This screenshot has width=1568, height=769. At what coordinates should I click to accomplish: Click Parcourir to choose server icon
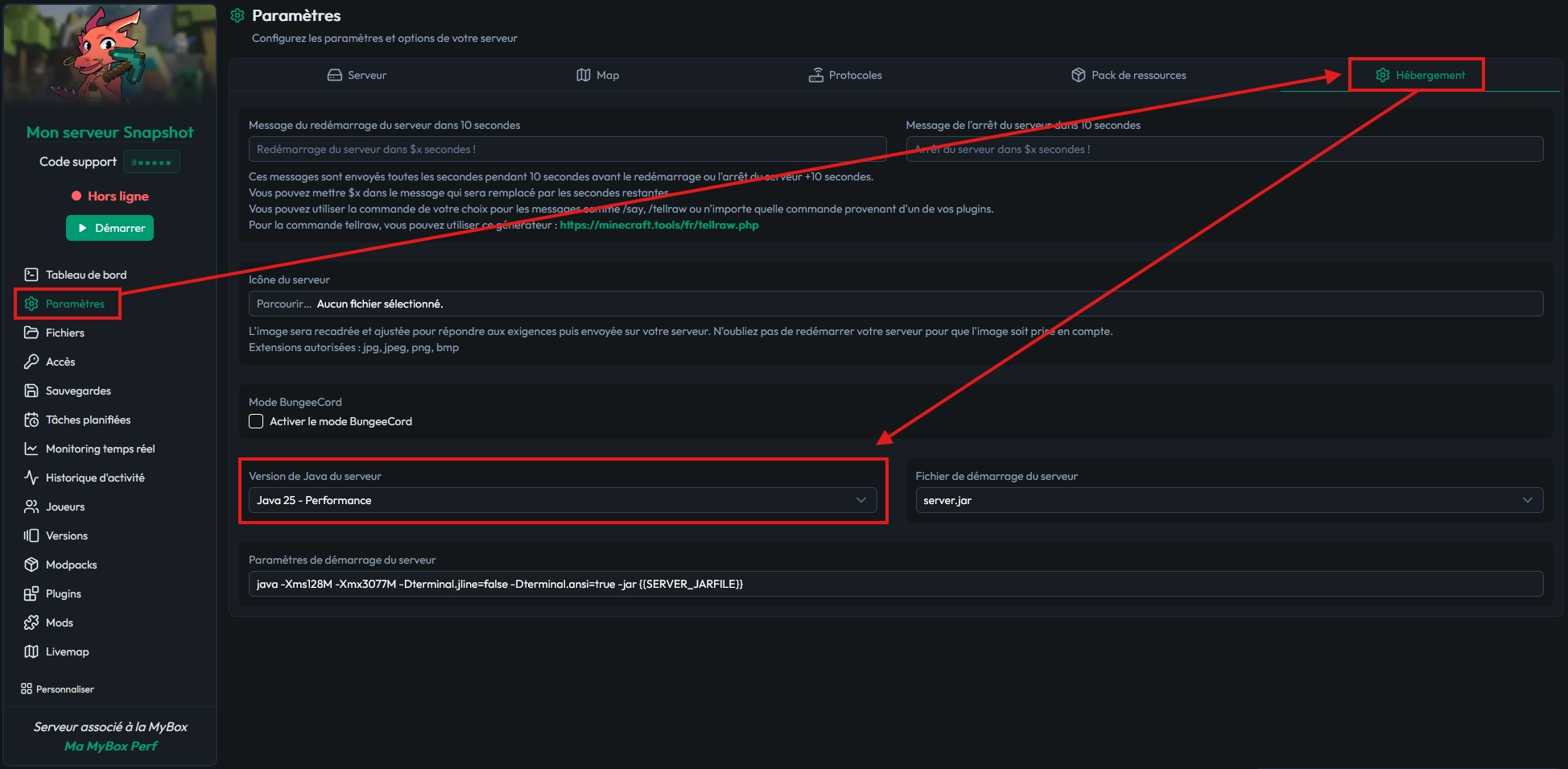click(283, 304)
